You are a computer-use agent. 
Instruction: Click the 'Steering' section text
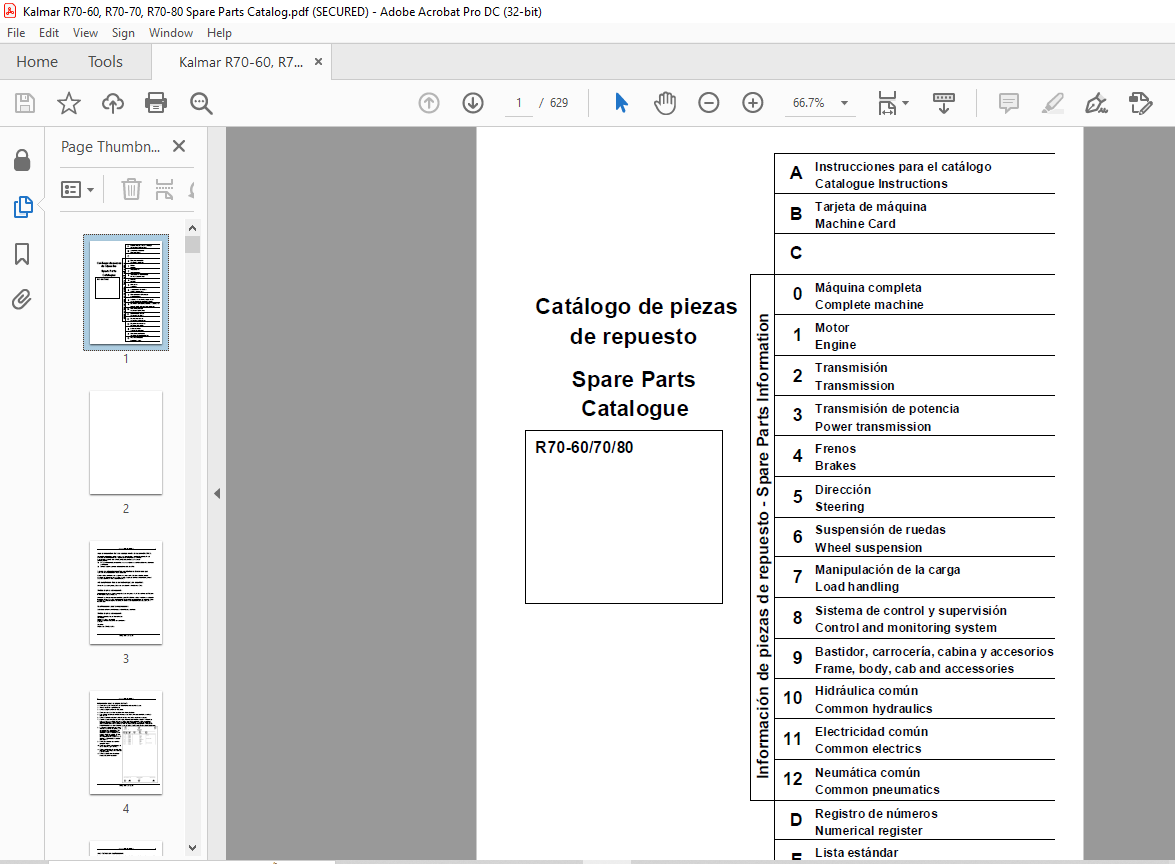pyautogui.click(x=839, y=507)
